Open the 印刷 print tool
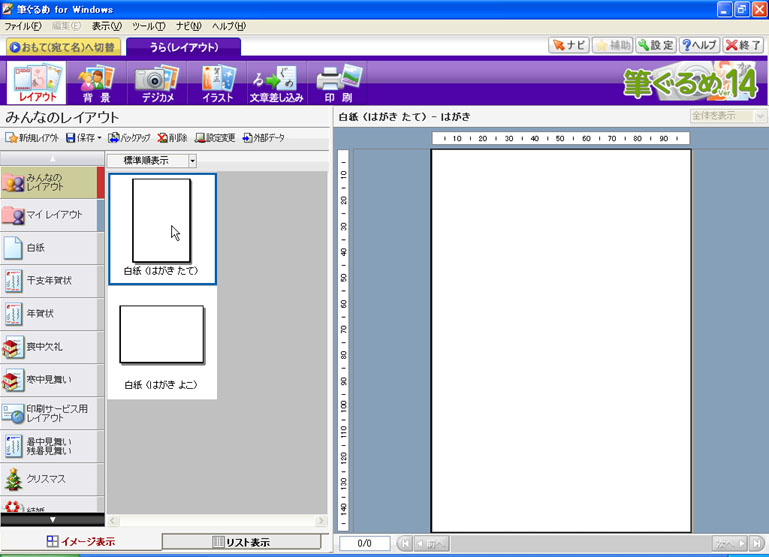Screen dimensions: 769x557 point(336,82)
